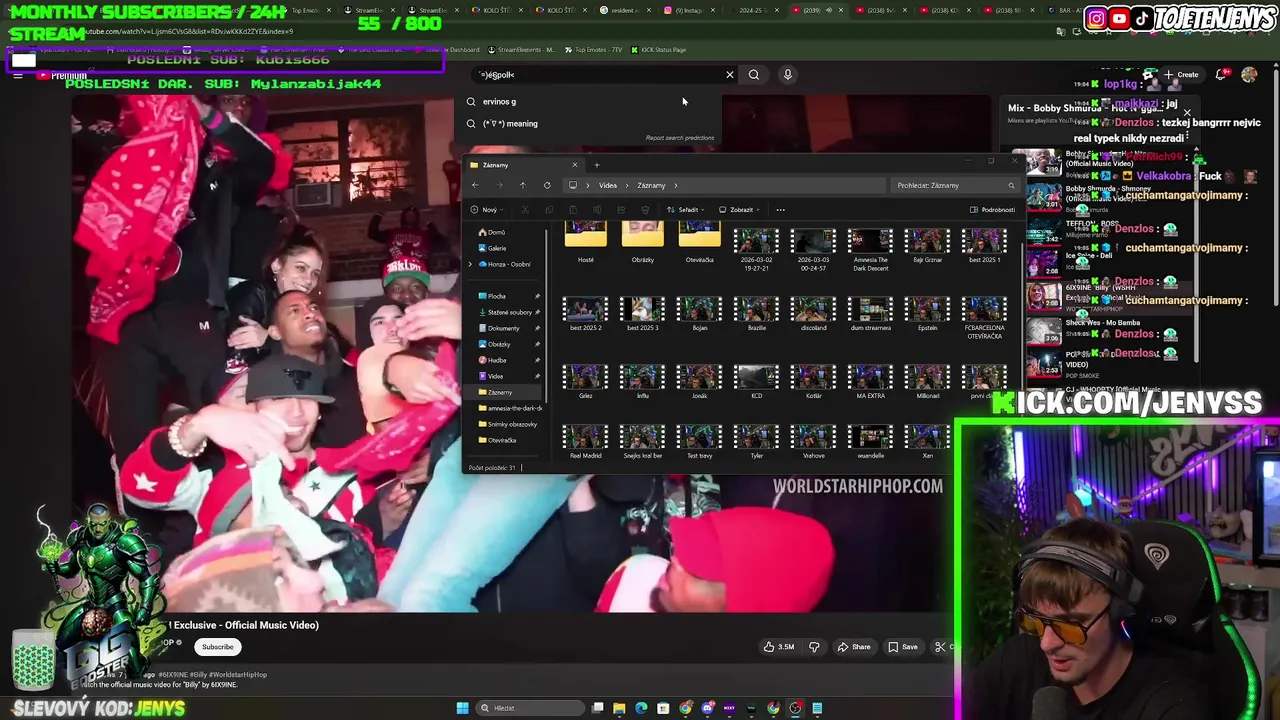Switch to OBS Studio on the taskbar
Viewport: 1280px width, 720px height.
tap(795, 708)
